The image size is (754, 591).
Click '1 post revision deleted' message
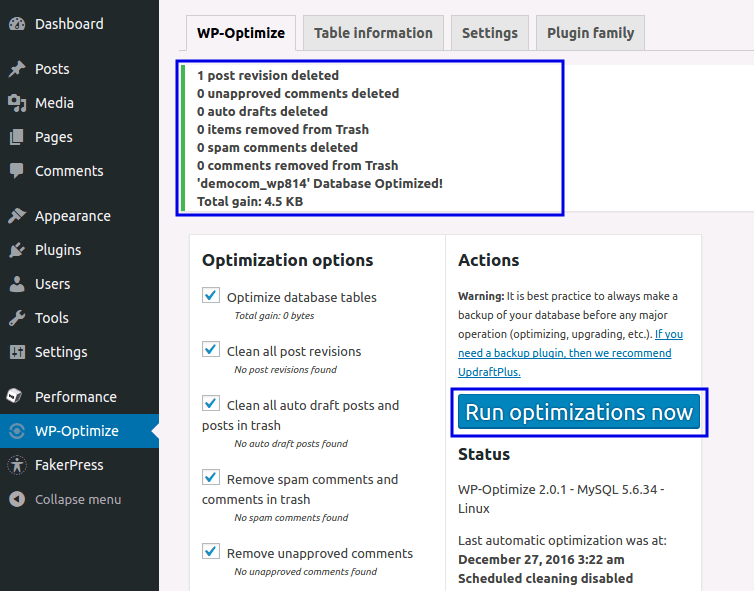268,75
